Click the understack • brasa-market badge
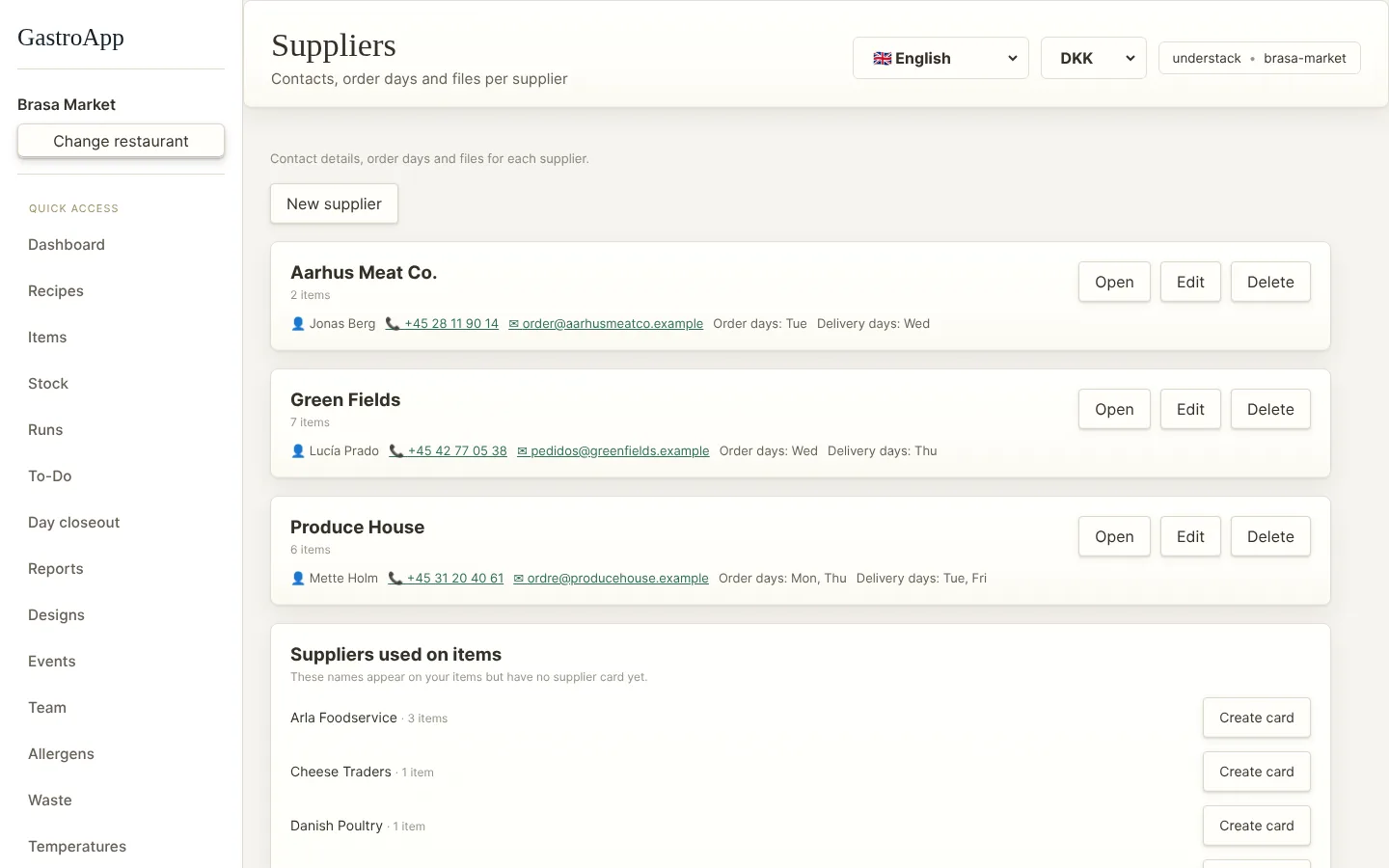This screenshot has width=1389, height=868. 1259,58
